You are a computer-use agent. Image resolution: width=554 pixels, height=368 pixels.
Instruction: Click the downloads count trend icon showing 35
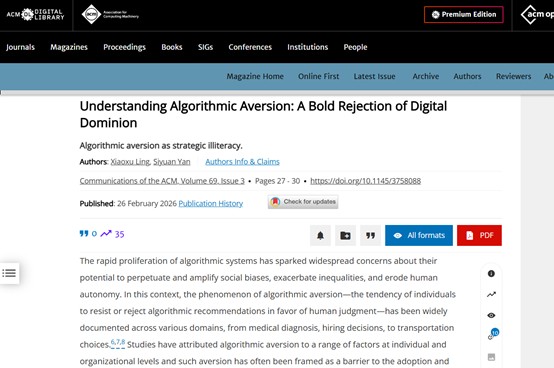[x=112, y=234]
